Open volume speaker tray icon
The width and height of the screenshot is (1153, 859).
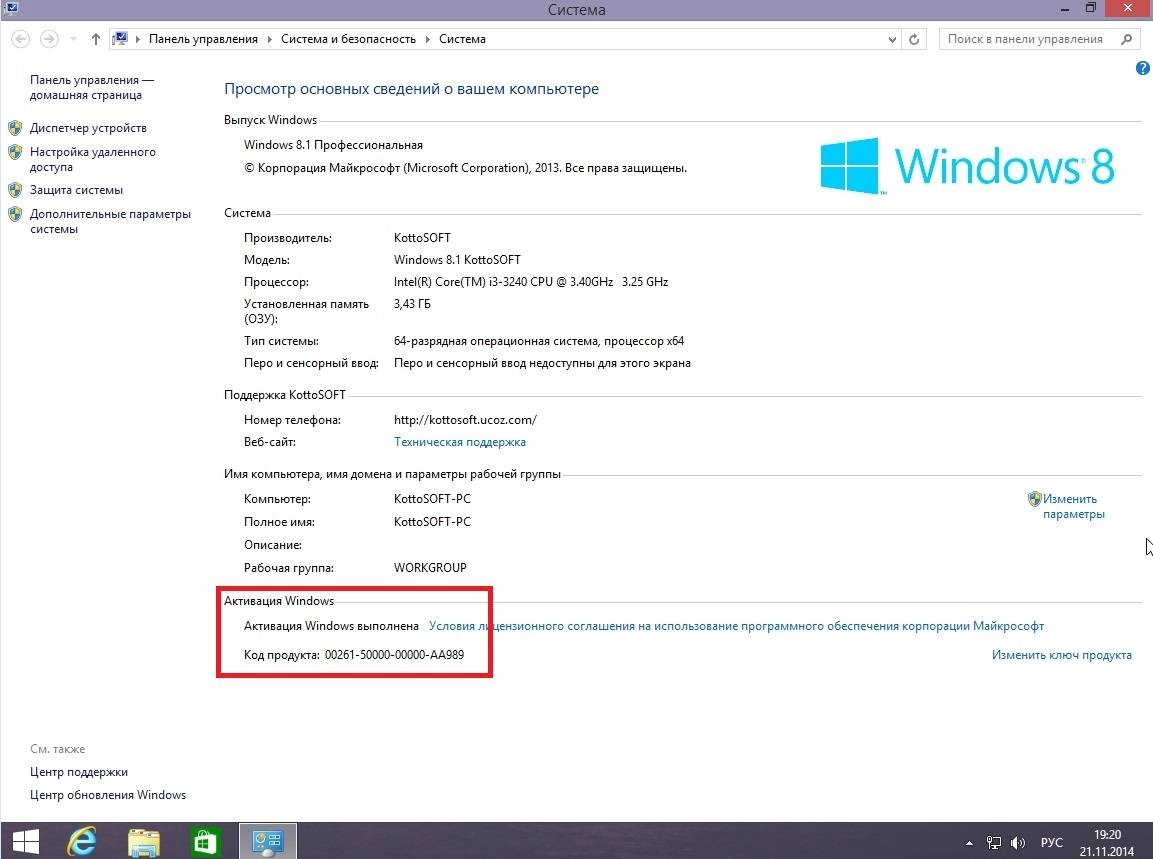tap(1018, 843)
